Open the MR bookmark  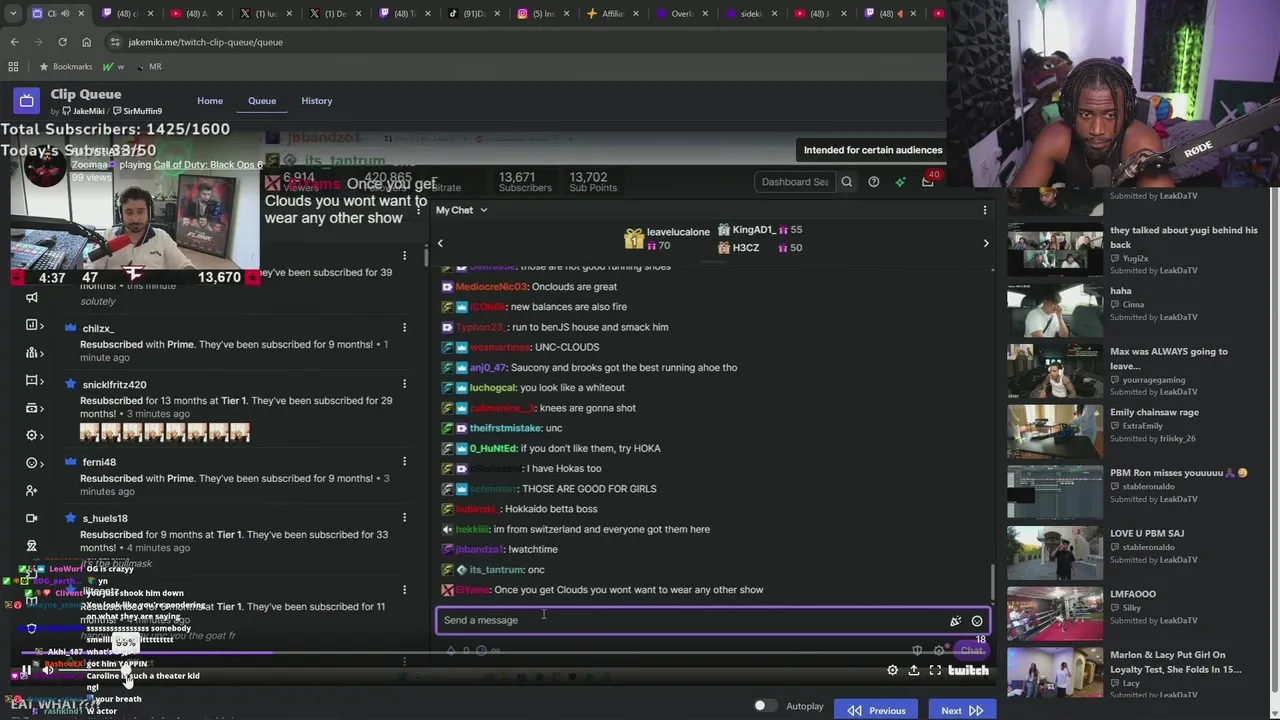[148, 66]
